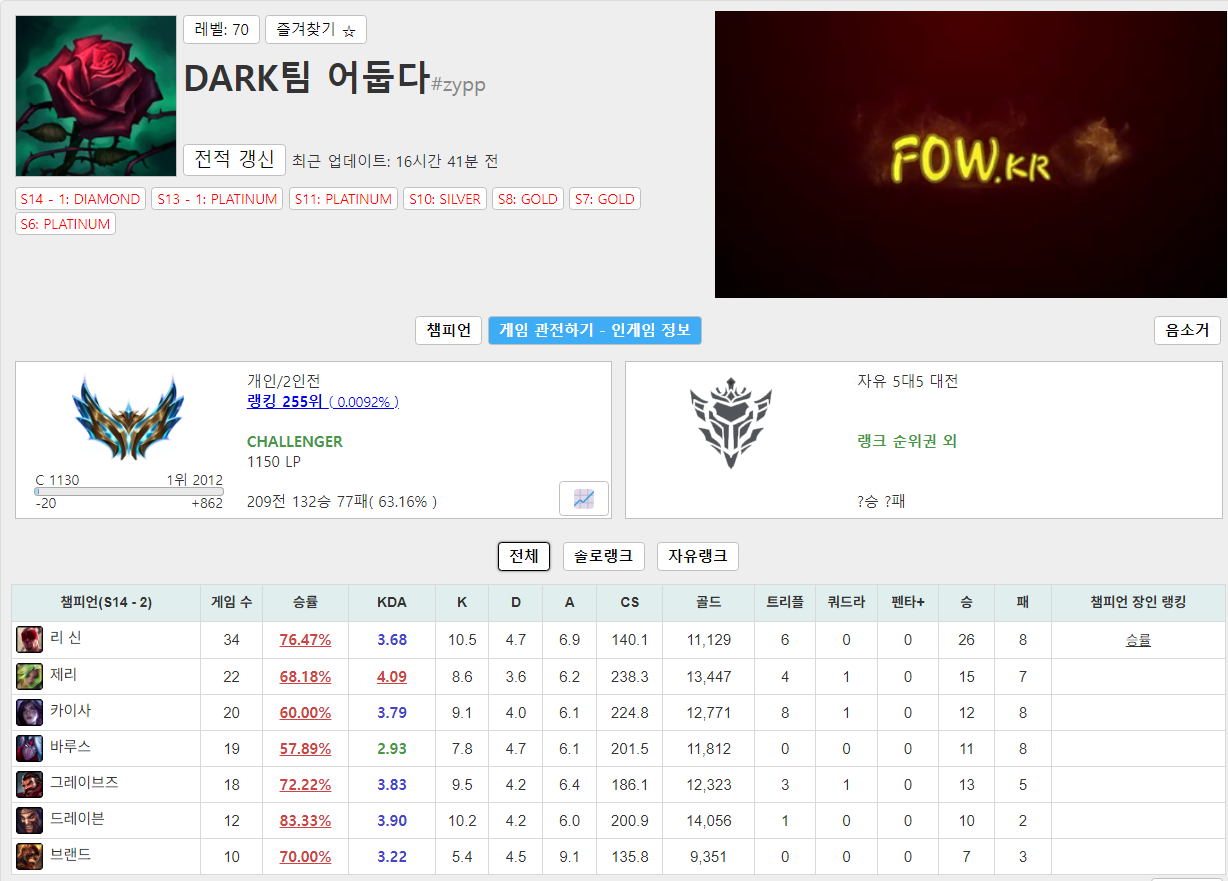The image size is (1228, 881).
Task: Click the S11: PLATINUM season badge
Action: pos(343,199)
